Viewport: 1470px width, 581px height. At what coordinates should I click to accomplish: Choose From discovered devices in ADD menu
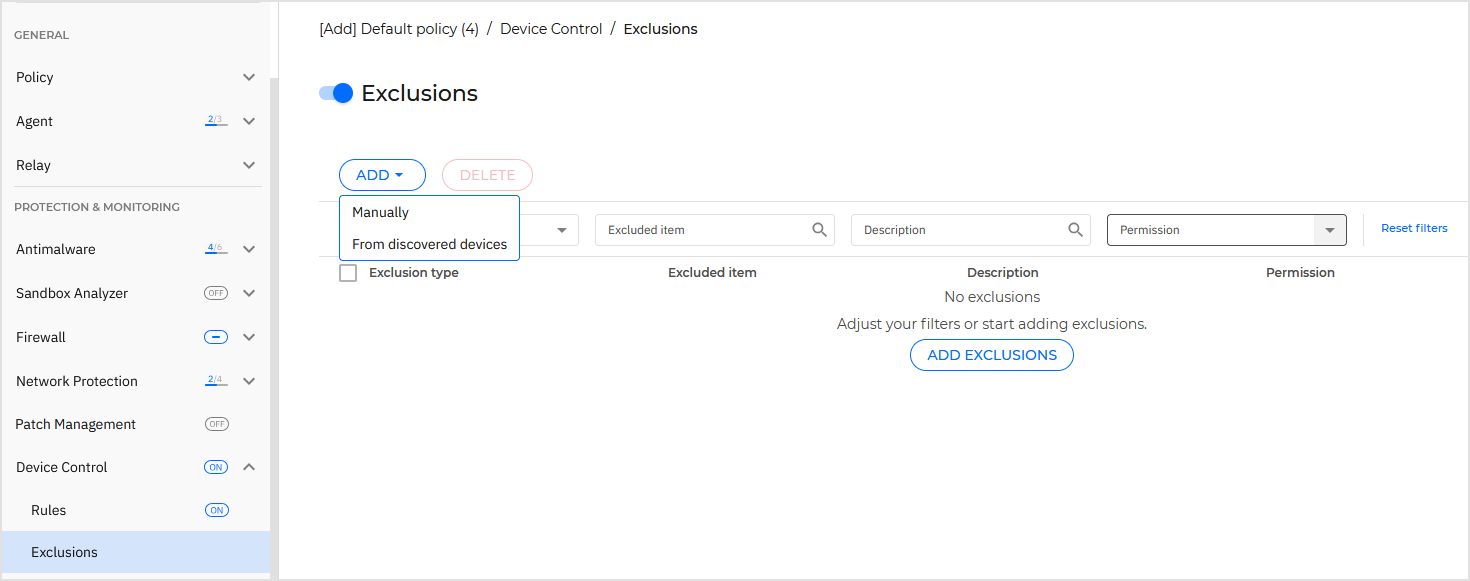(428, 244)
